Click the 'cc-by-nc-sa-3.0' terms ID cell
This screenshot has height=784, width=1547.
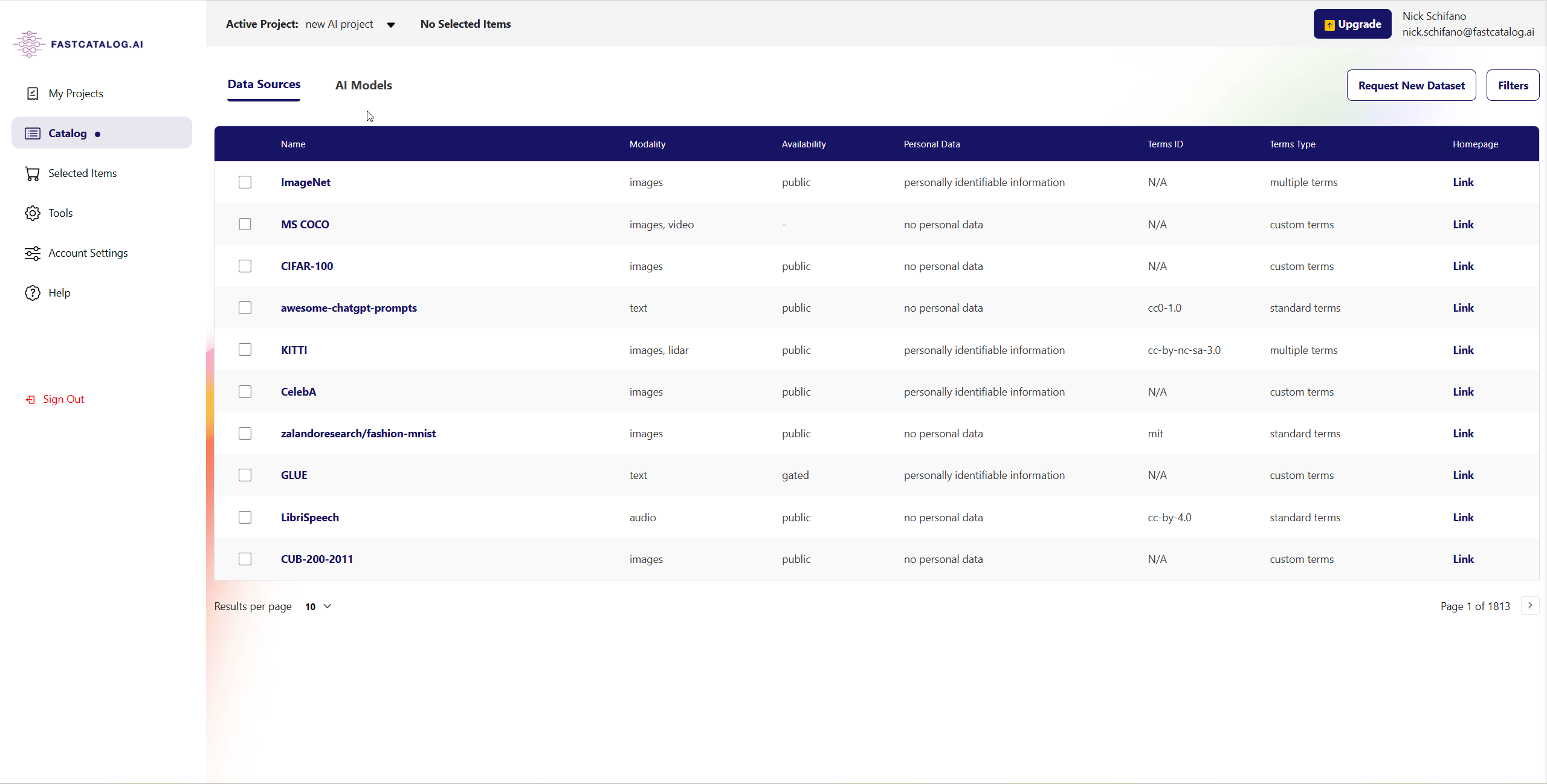point(1184,350)
